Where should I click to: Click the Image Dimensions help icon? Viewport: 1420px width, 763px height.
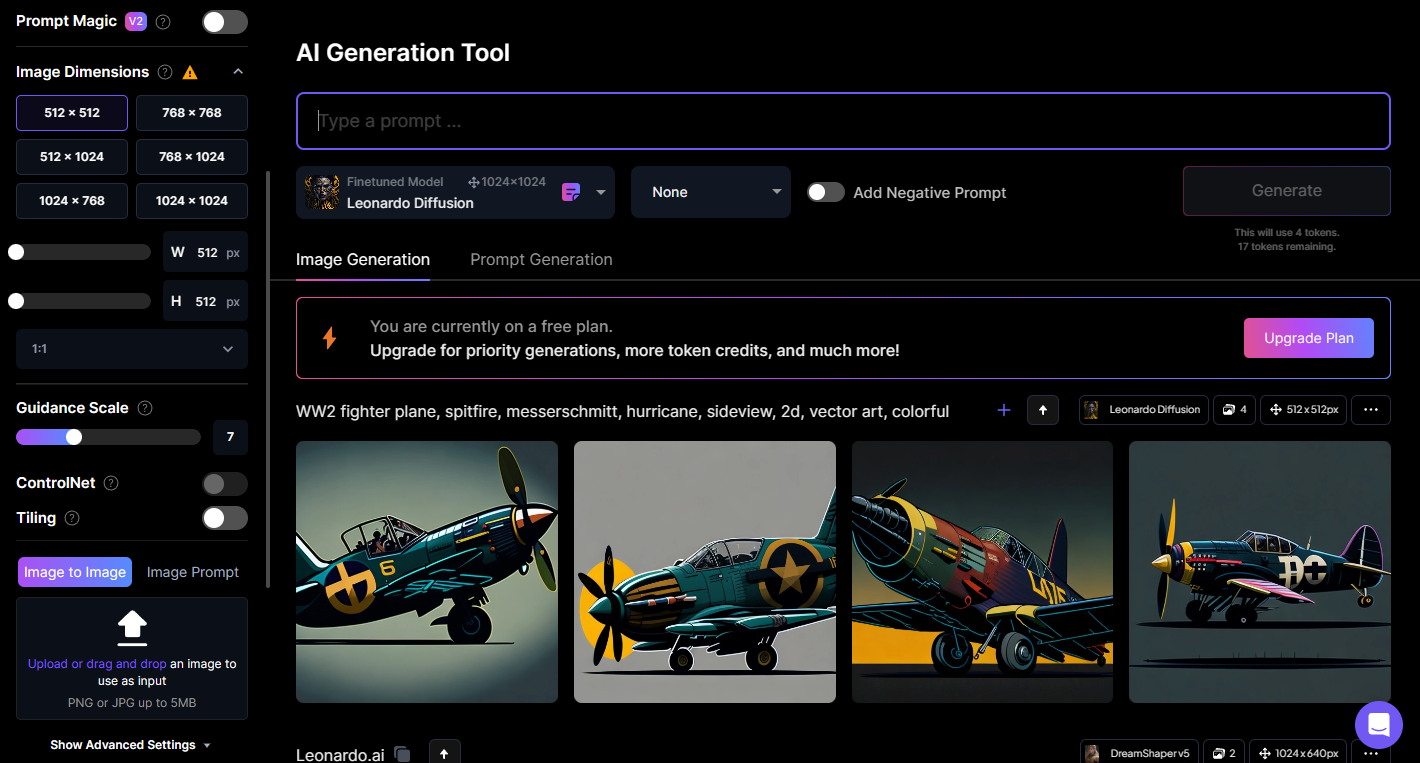pyautogui.click(x=166, y=72)
